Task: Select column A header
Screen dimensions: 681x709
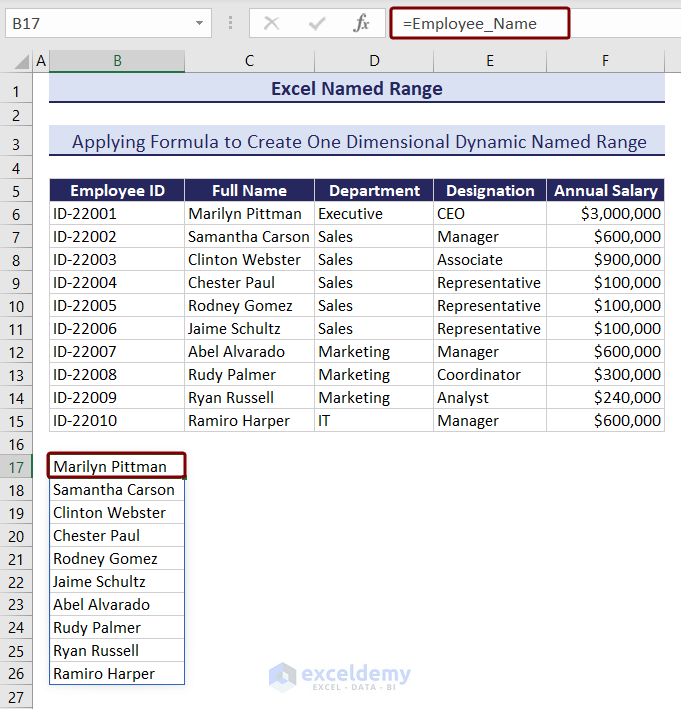Action: [41, 61]
